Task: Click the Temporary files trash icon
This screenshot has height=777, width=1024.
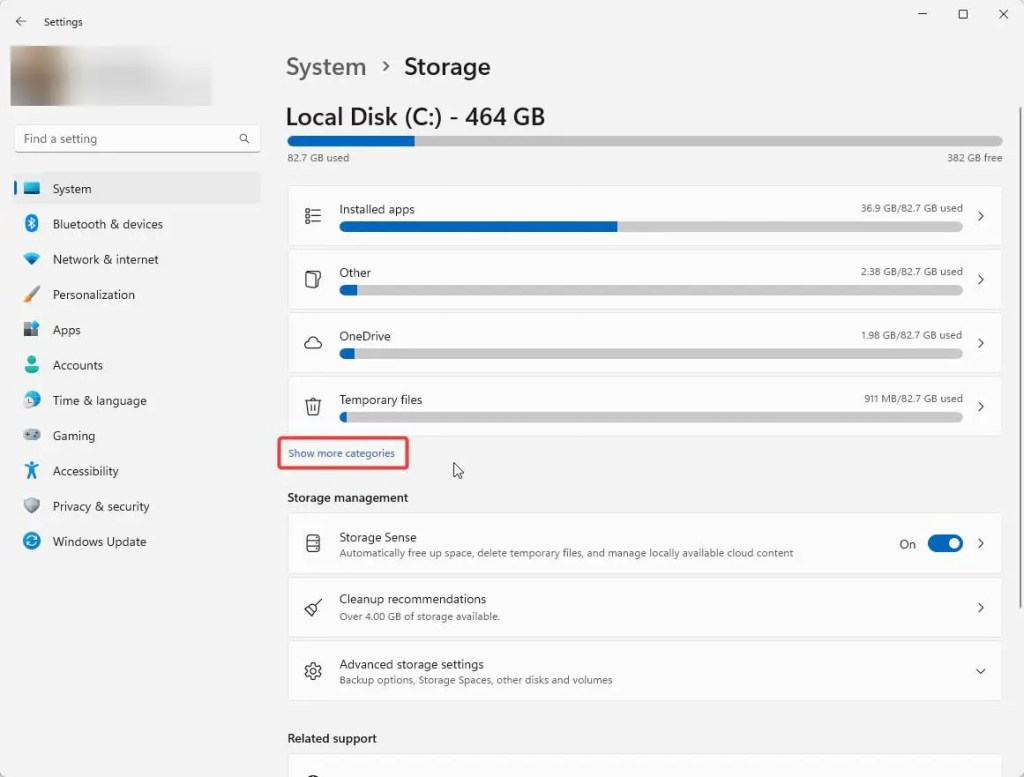Action: click(x=313, y=406)
